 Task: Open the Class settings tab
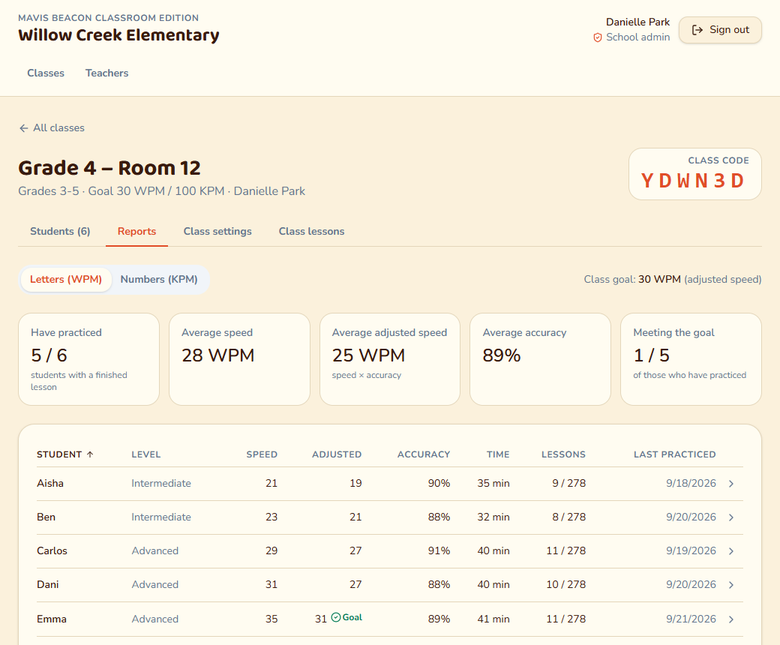(x=217, y=231)
